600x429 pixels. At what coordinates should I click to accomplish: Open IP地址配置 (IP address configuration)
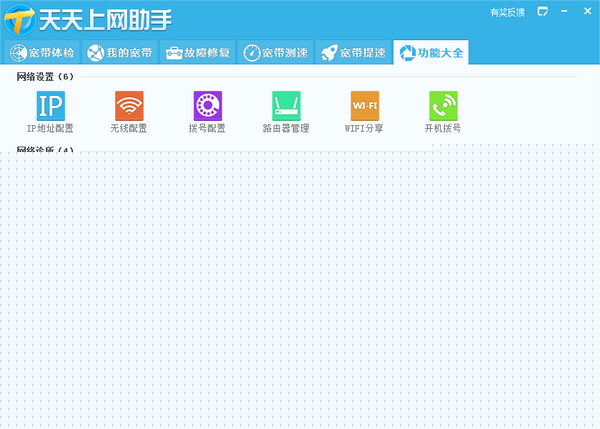pyautogui.click(x=50, y=106)
